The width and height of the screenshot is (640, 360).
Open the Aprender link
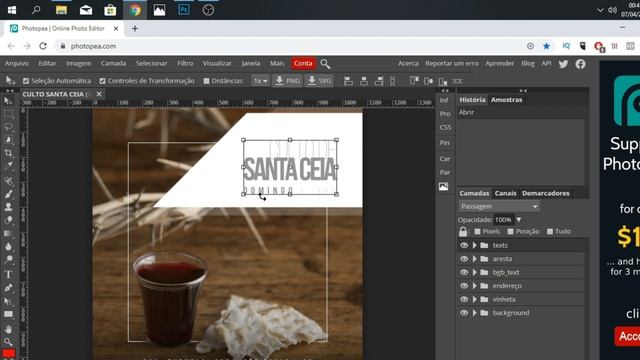[499, 63]
